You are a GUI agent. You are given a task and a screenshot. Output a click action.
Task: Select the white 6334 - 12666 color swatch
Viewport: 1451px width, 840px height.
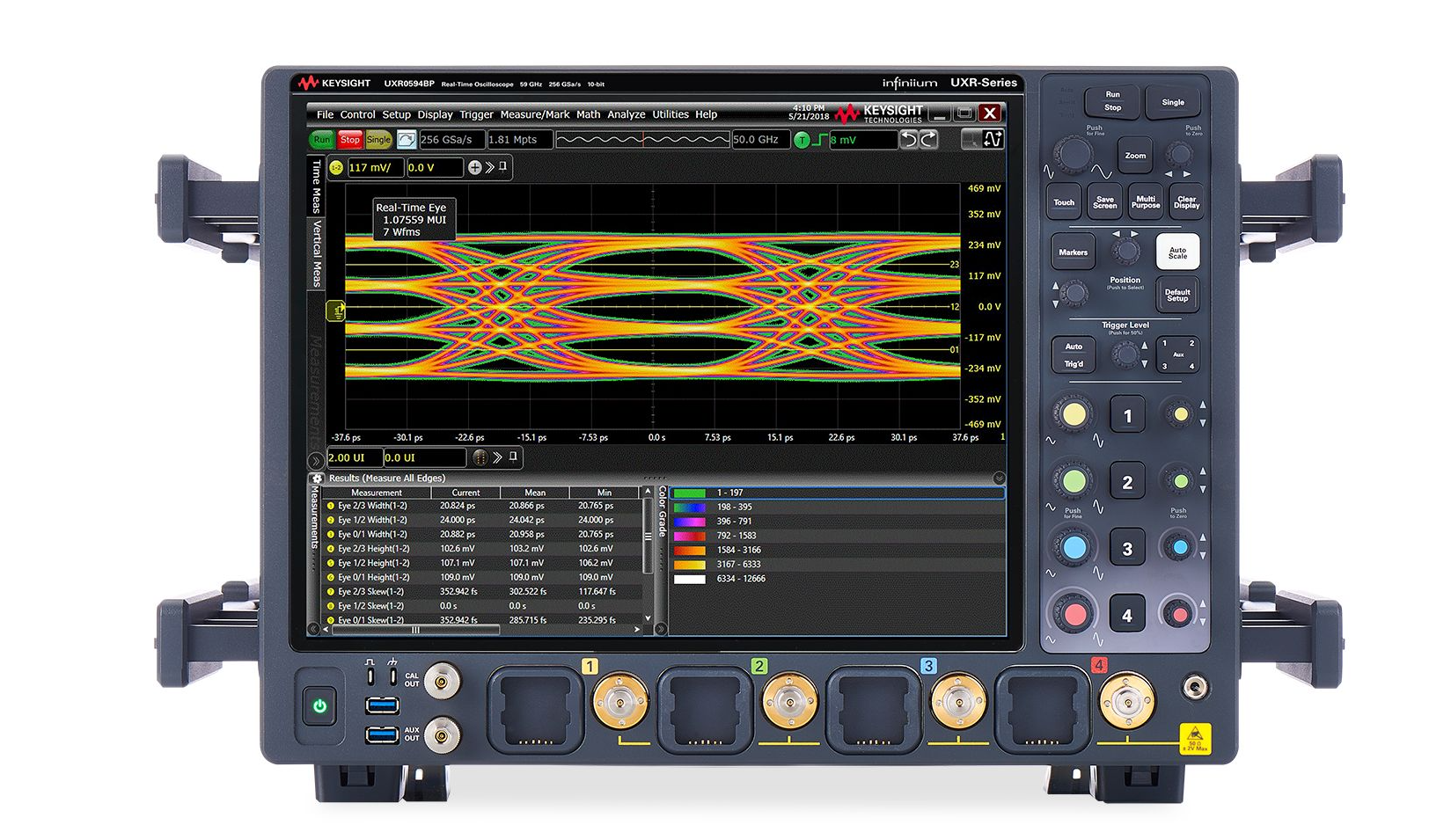click(x=690, y=580)
